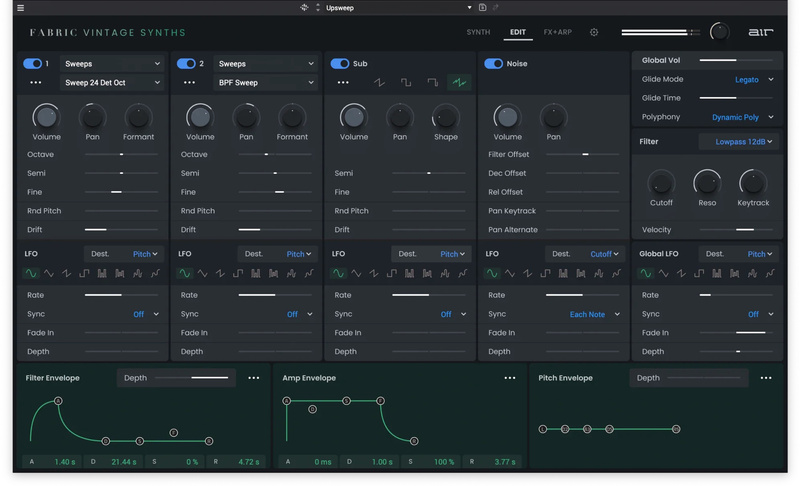Open Noise LFO Dest. Cutoff dropdown

[585, 254]
